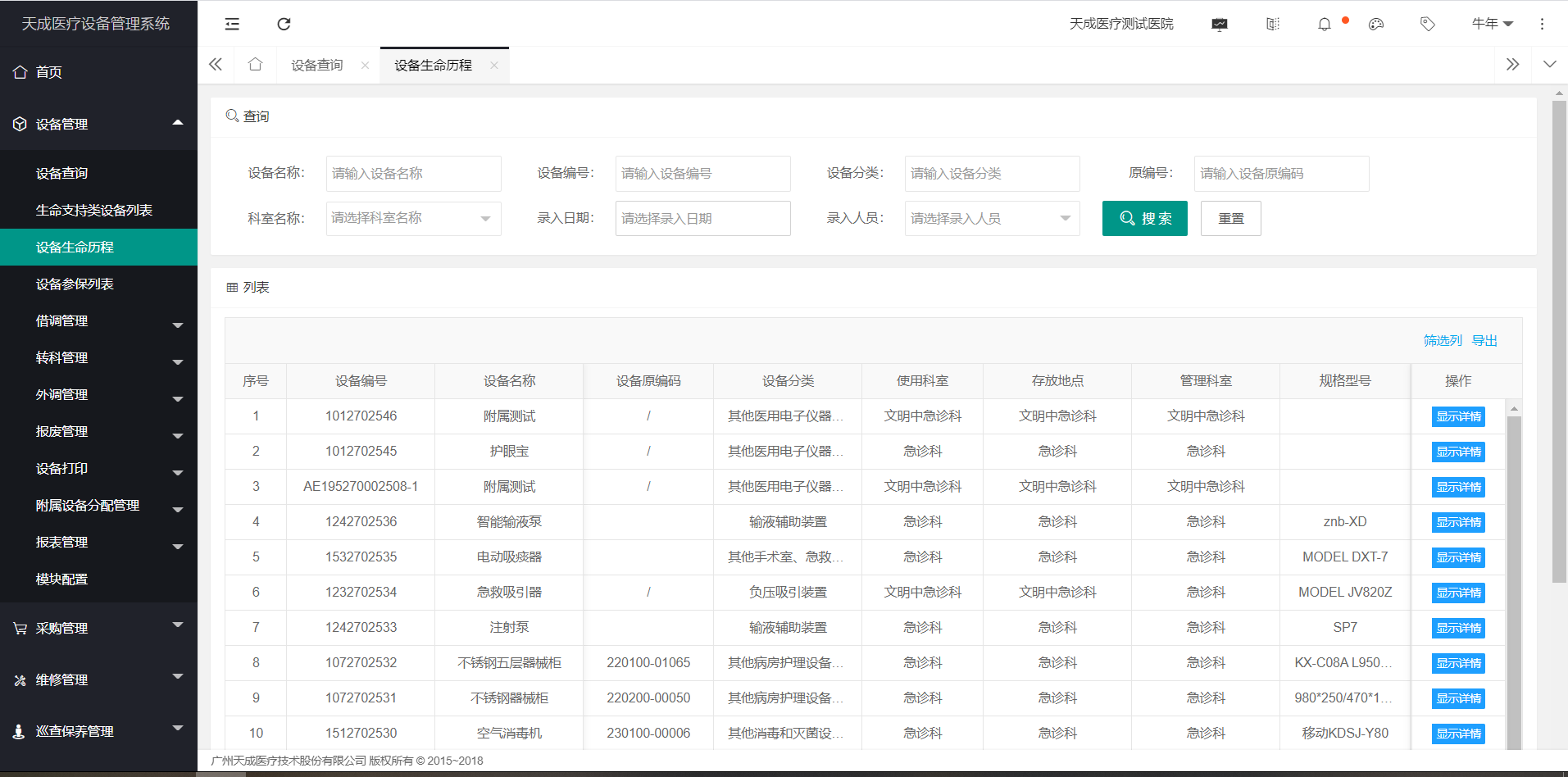Collapse the 设备管理 sidebar section

pyautogui.click(x=98, y=124)
